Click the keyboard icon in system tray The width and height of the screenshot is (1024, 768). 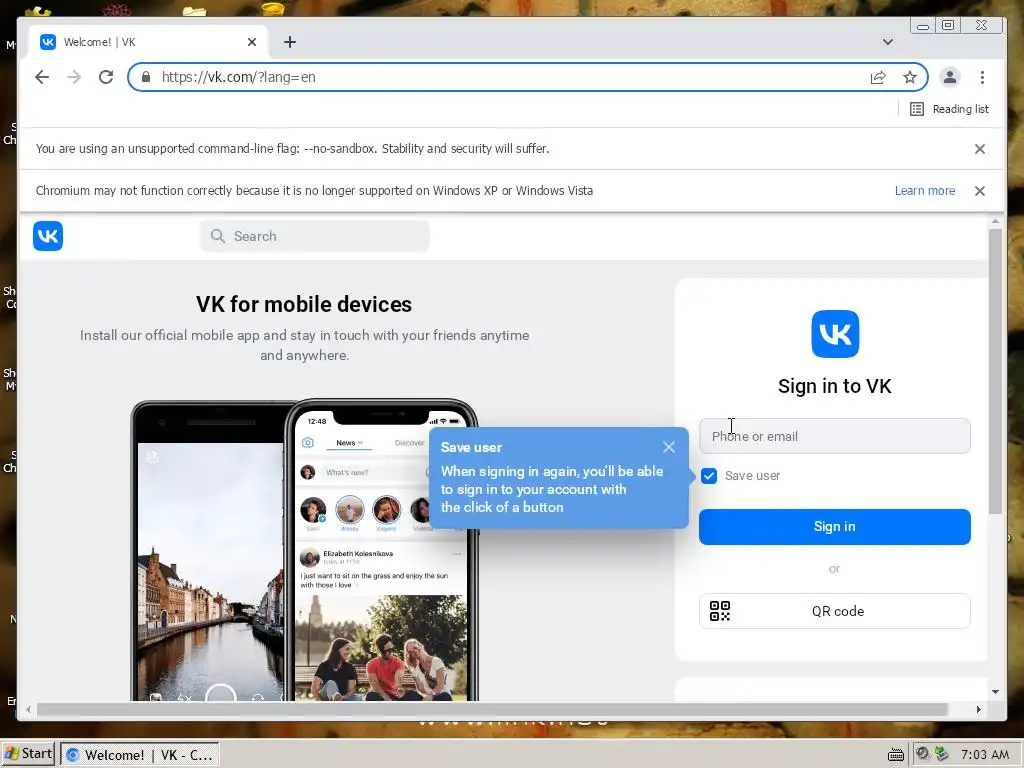coord(895,755)
